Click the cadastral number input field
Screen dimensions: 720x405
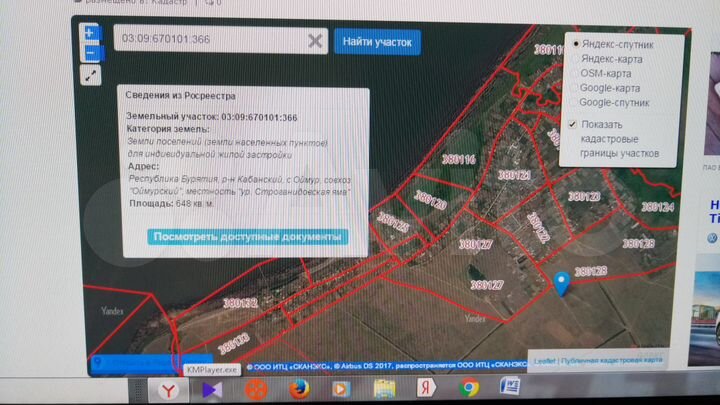pos(210,41)
